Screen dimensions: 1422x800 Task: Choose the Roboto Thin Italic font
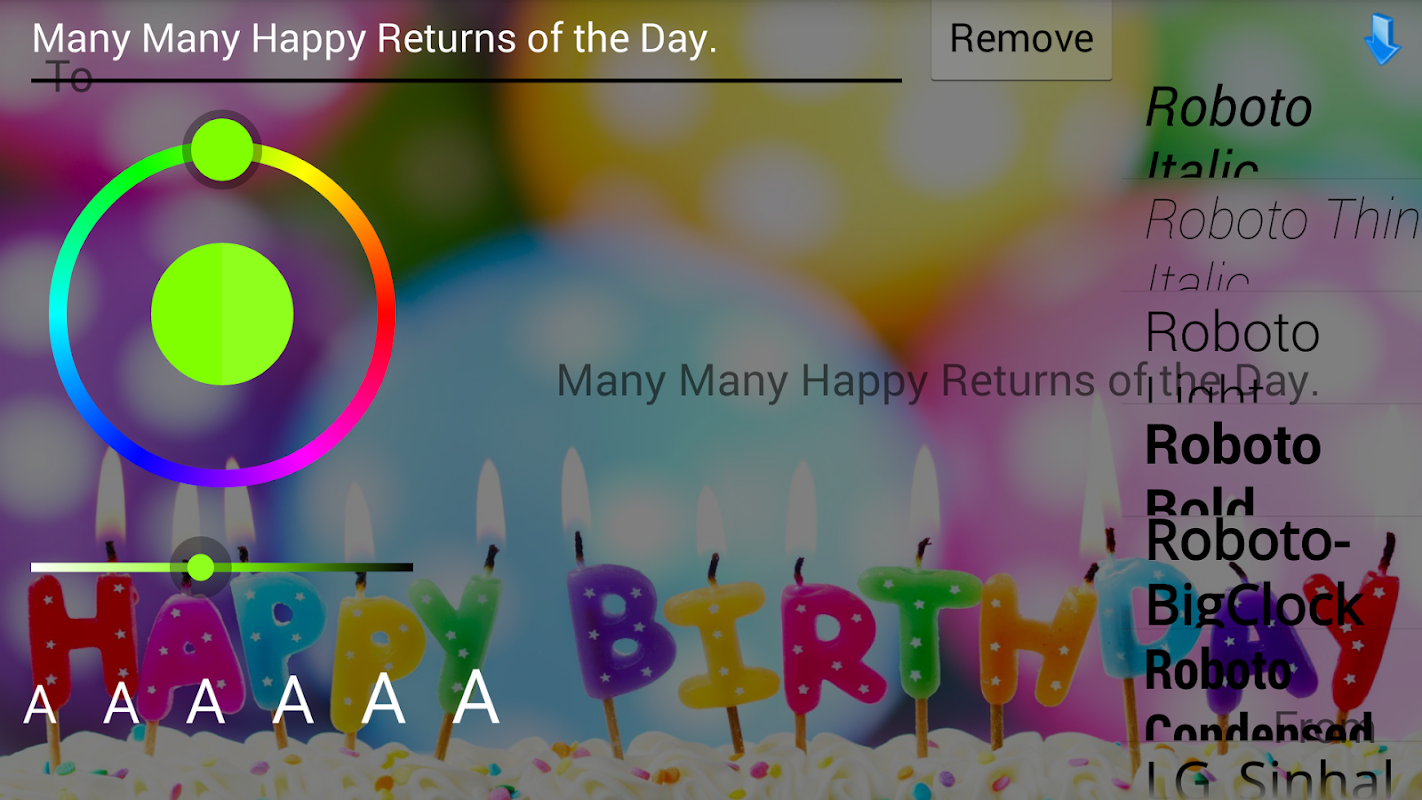click(x=1270, y=236)
